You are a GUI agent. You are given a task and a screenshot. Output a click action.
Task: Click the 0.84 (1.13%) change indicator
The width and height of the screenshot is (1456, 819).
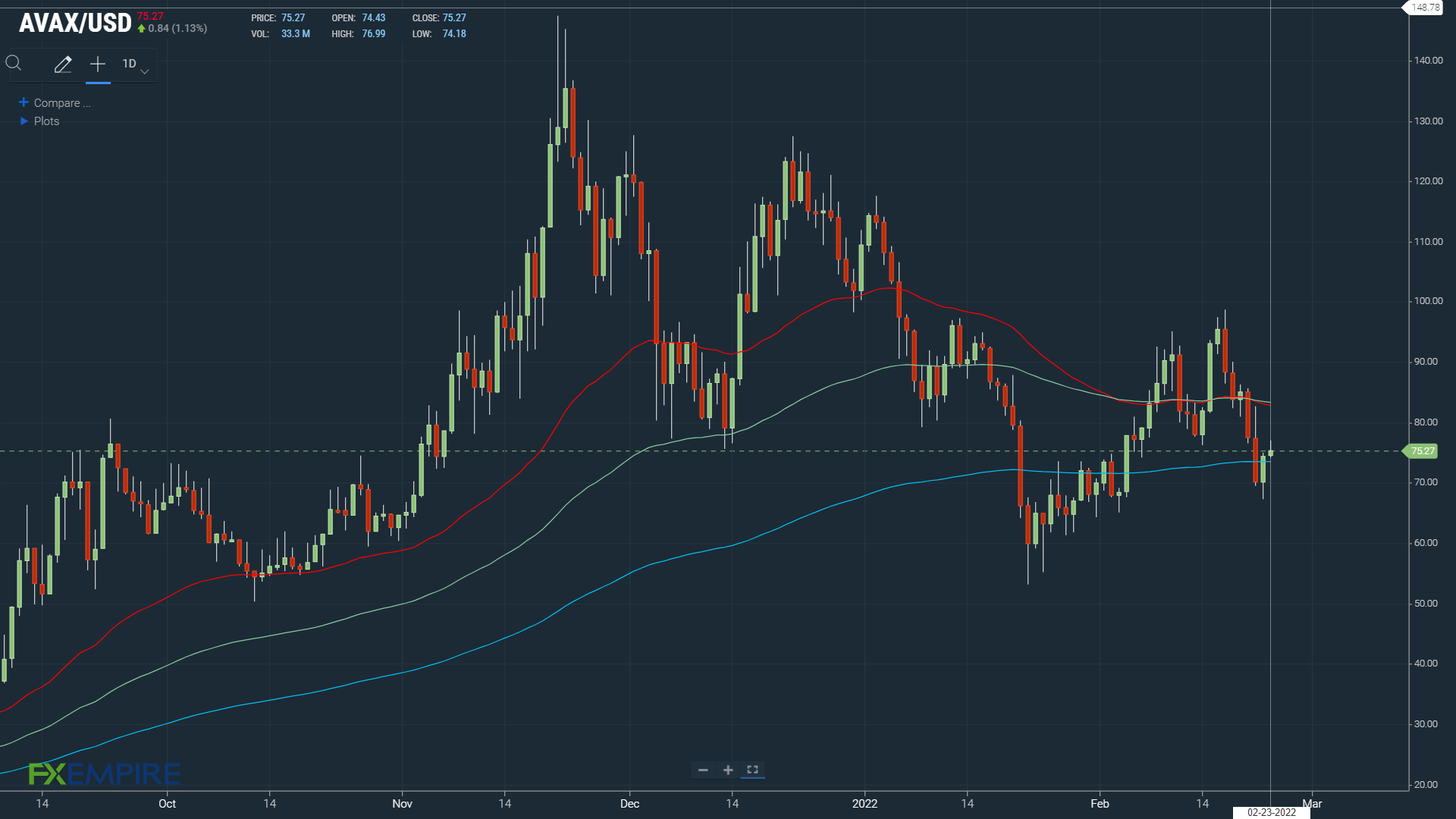coord(172,29)
